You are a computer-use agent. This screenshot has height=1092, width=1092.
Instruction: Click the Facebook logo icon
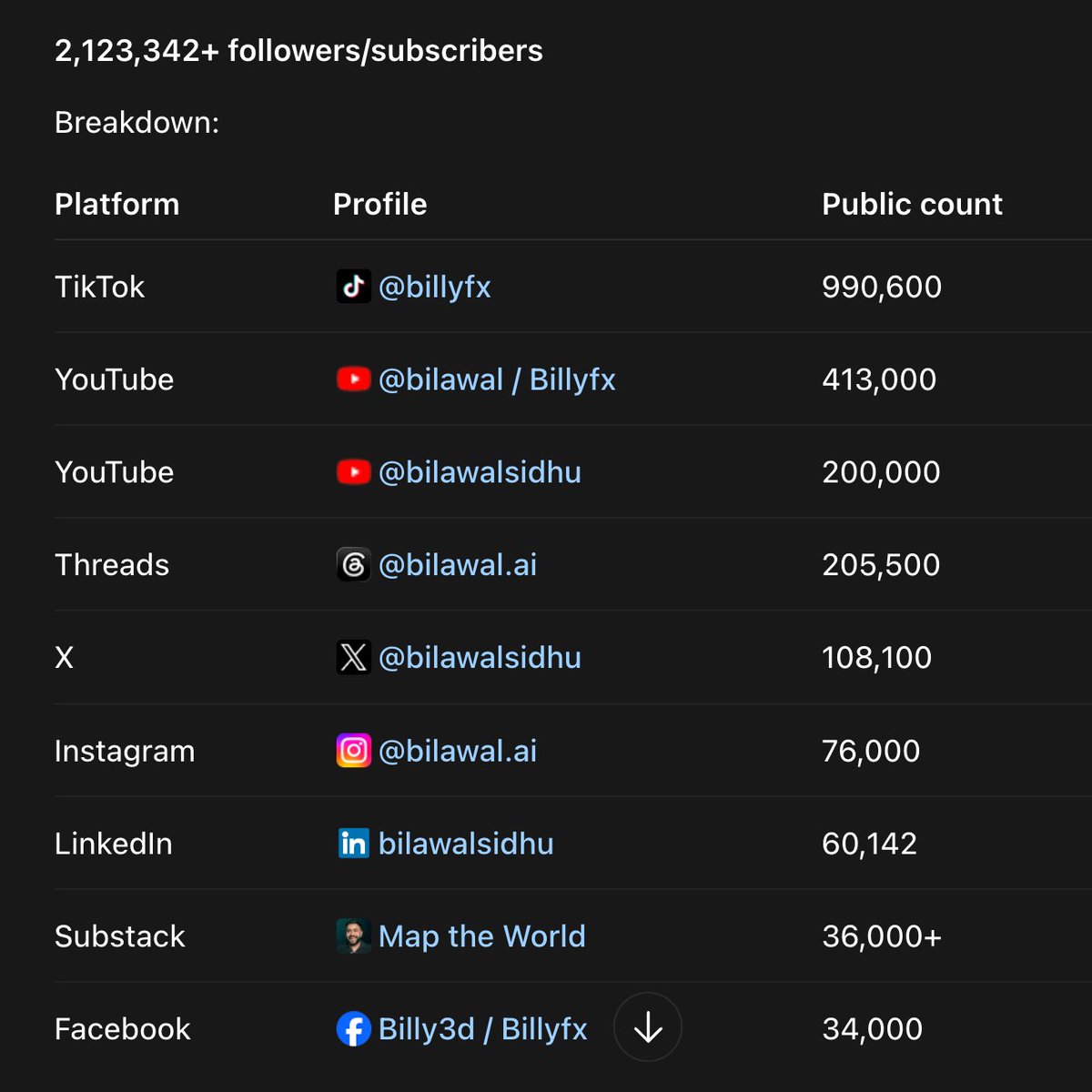353,1029
